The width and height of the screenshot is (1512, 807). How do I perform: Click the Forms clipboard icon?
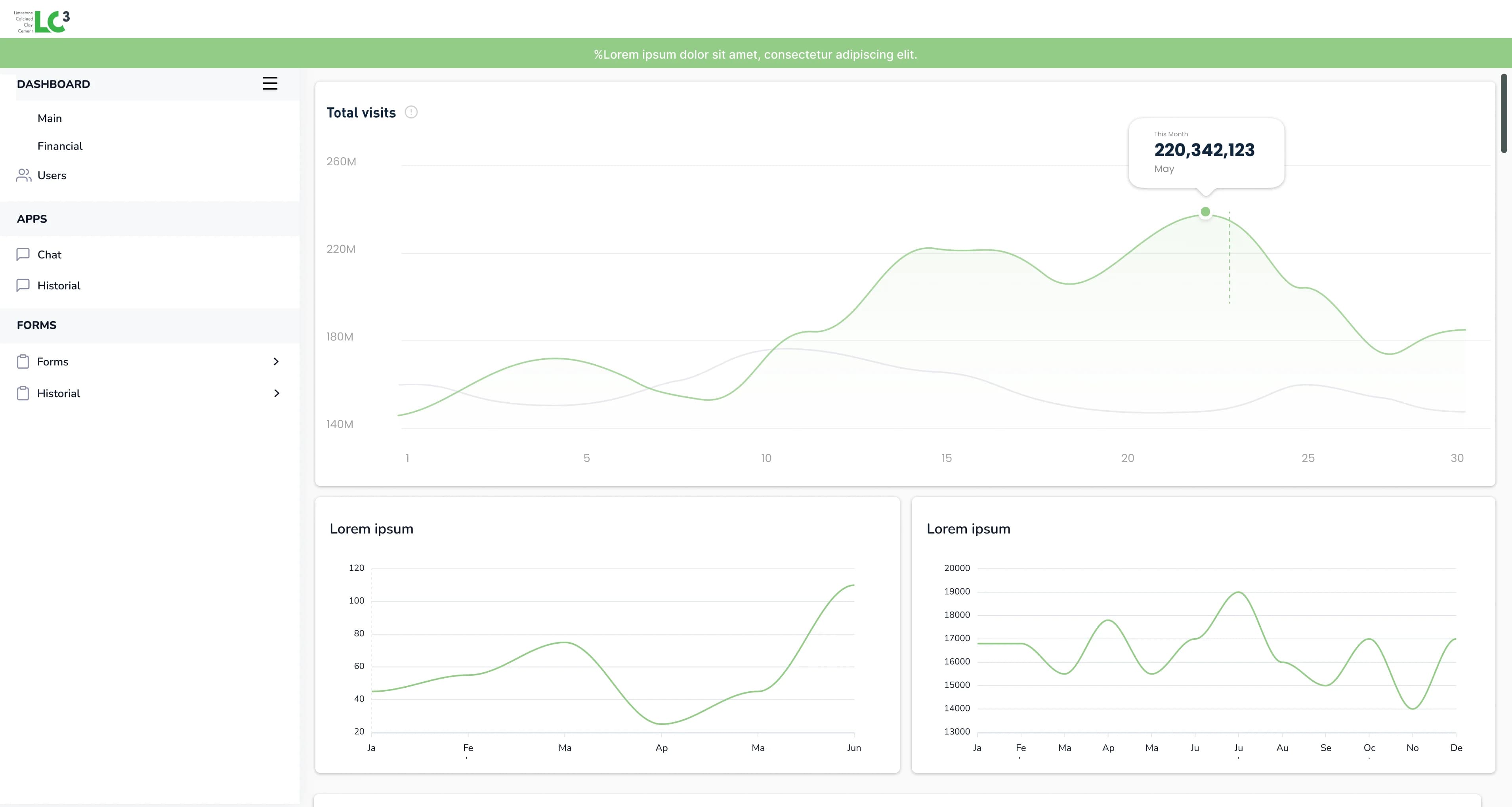point(23,362)
